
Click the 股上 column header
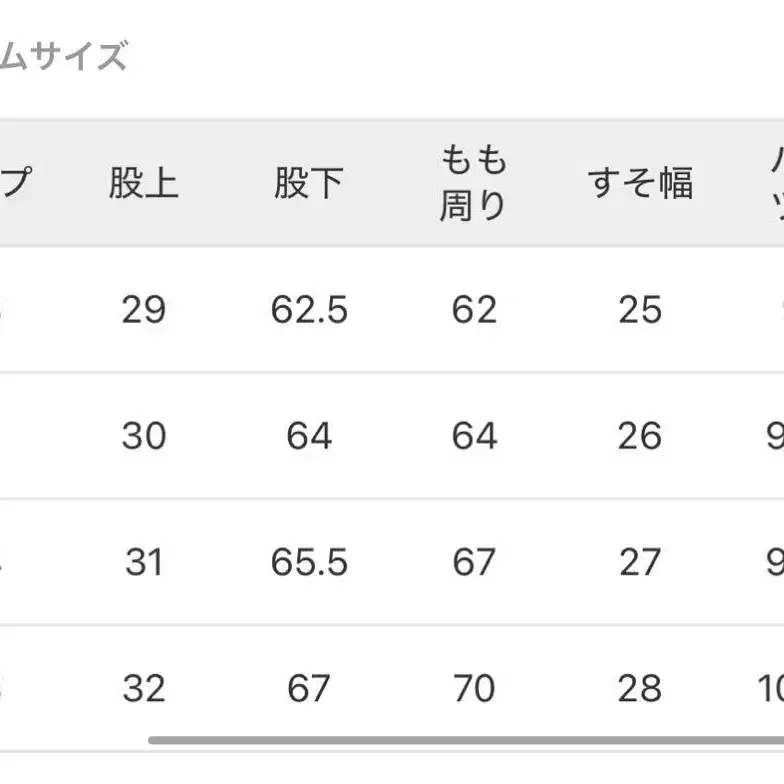pos(143,183)
